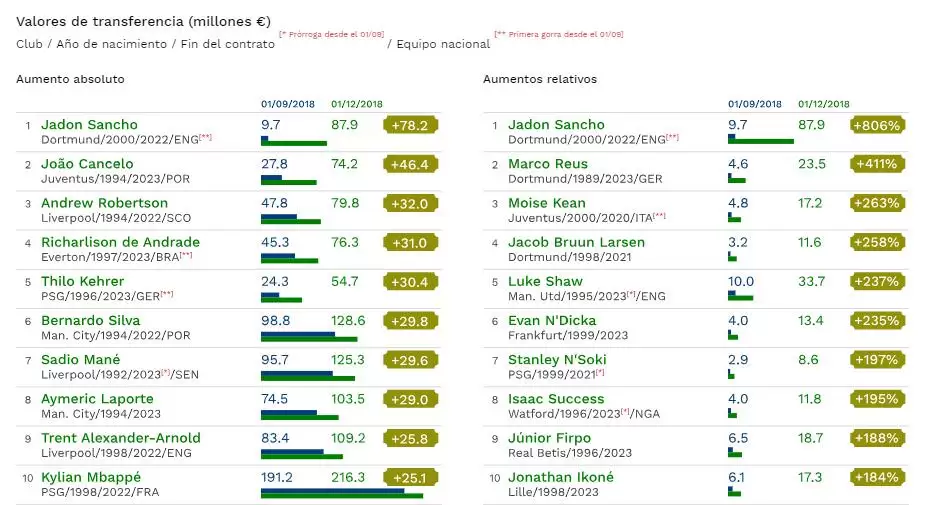Click the Luke Shaw player link
The image size is (928, 505).
545,281
